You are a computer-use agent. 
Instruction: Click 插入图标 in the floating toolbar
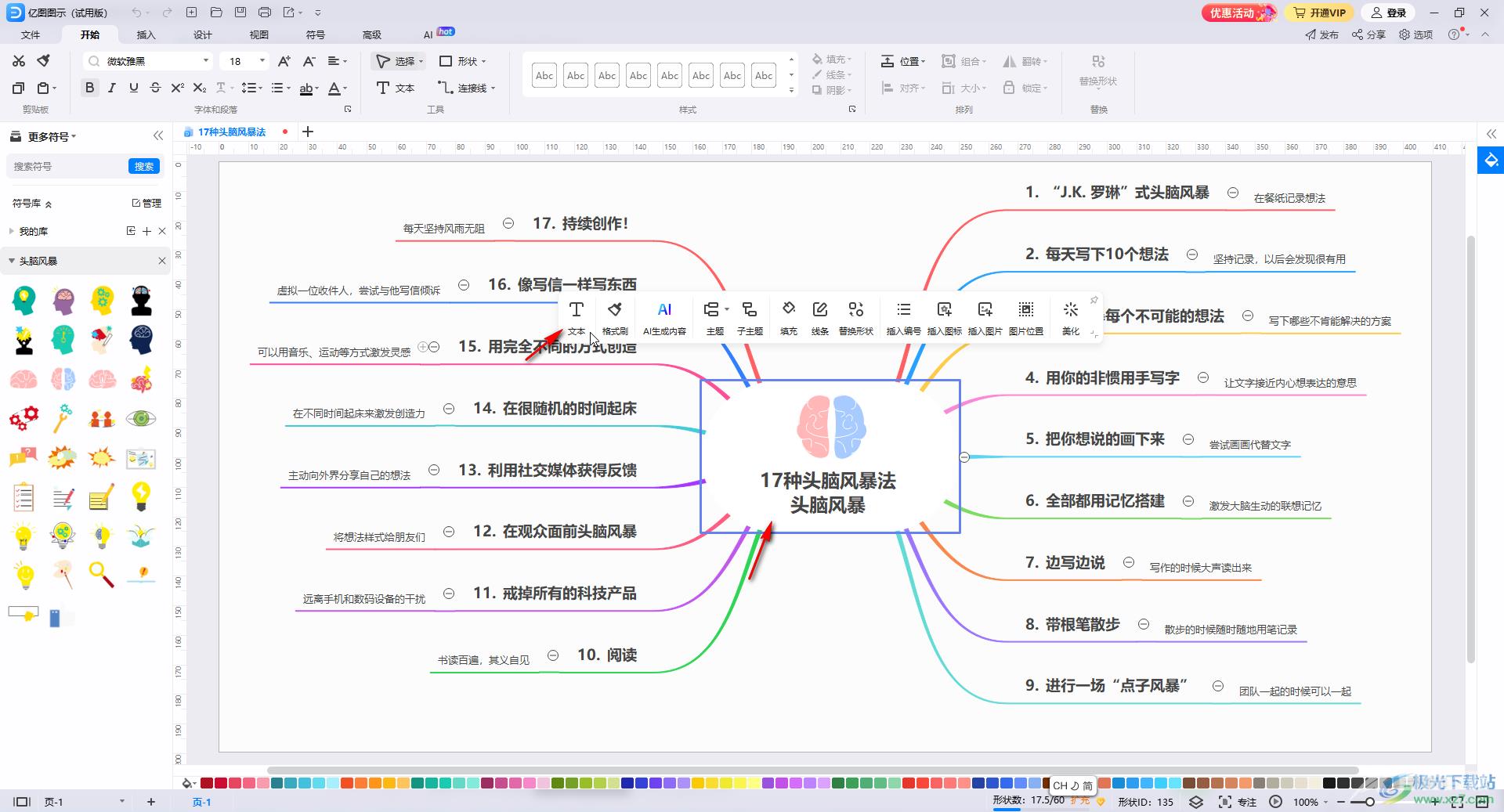945,318
